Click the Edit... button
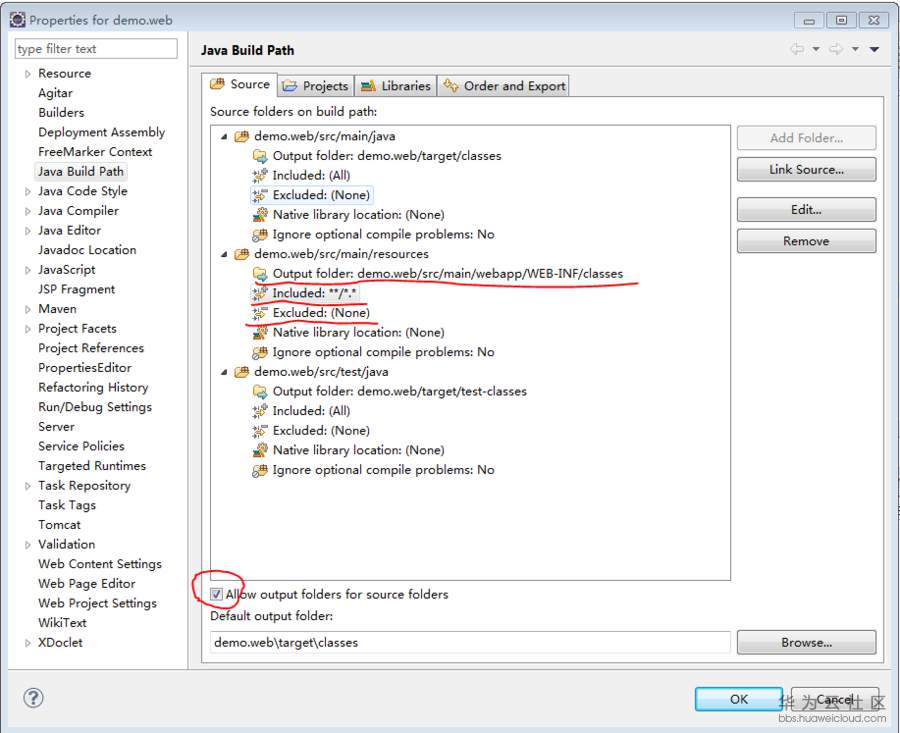Viewport: 900px width, 733px height. click(x=806, y=210)
